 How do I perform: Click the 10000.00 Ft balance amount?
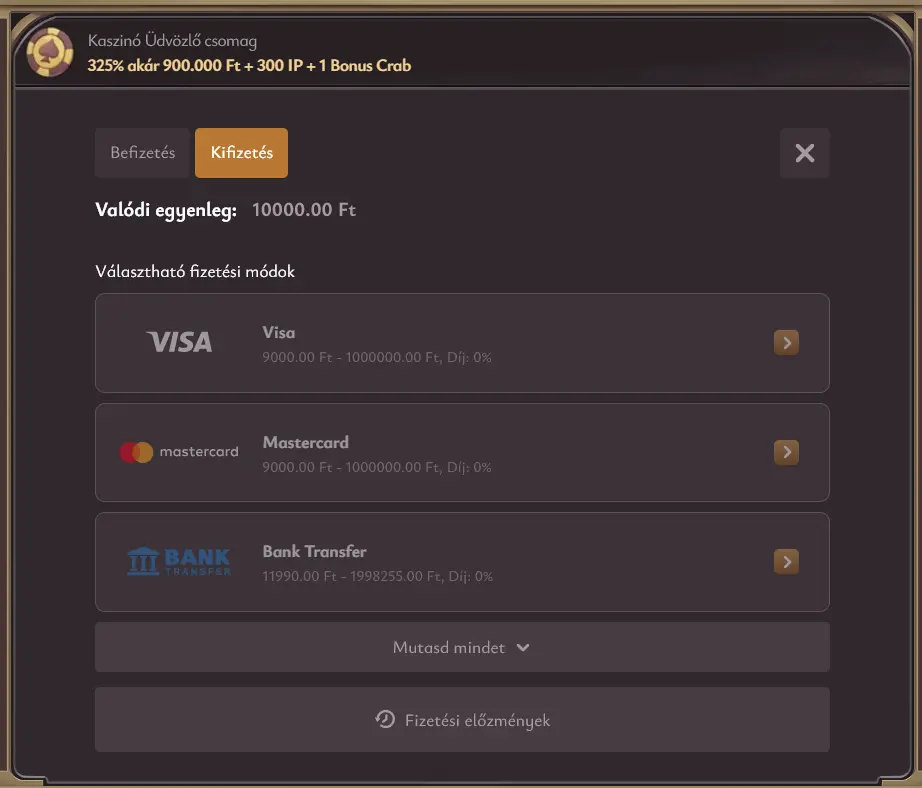(303, 210)
